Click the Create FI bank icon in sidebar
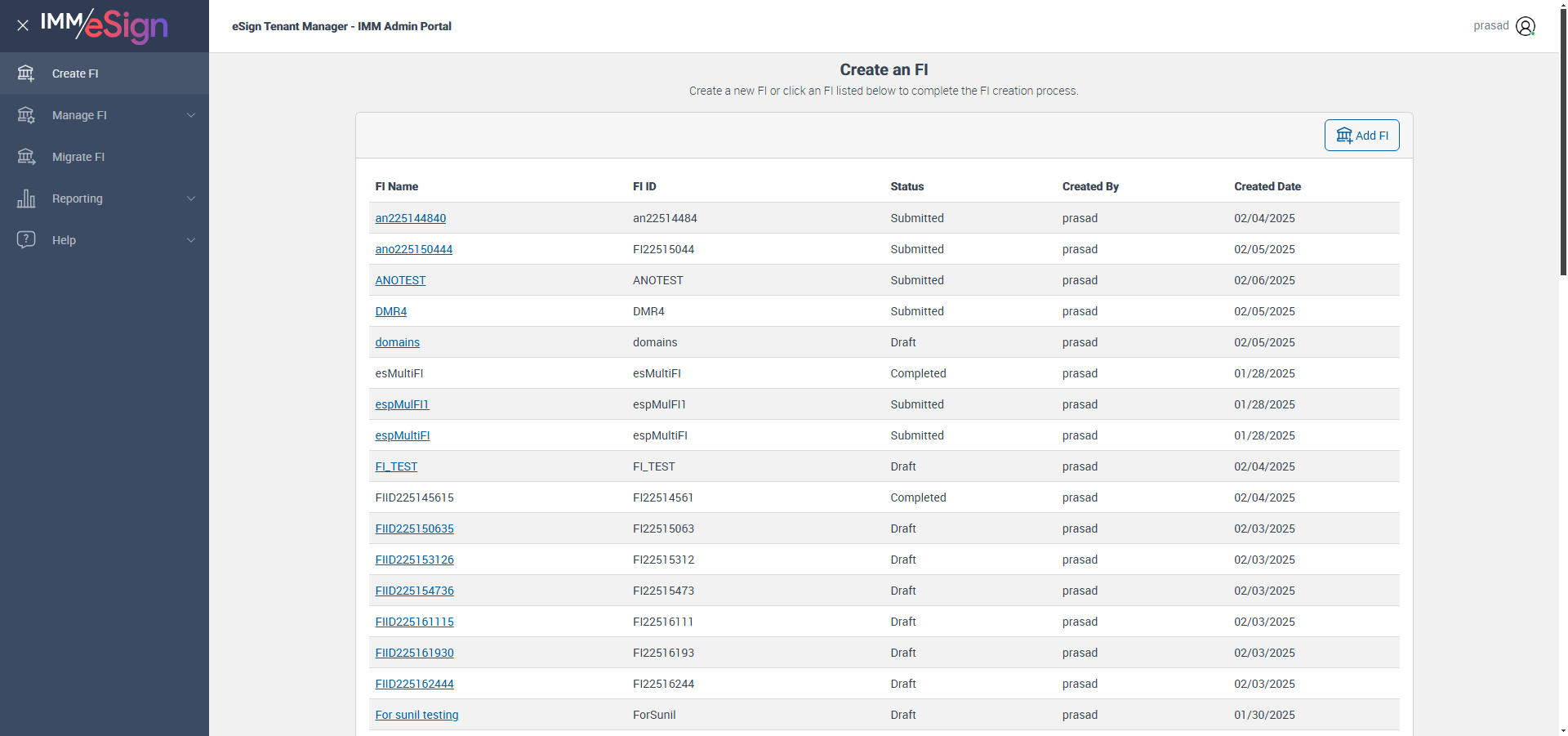 coord(26,74)
